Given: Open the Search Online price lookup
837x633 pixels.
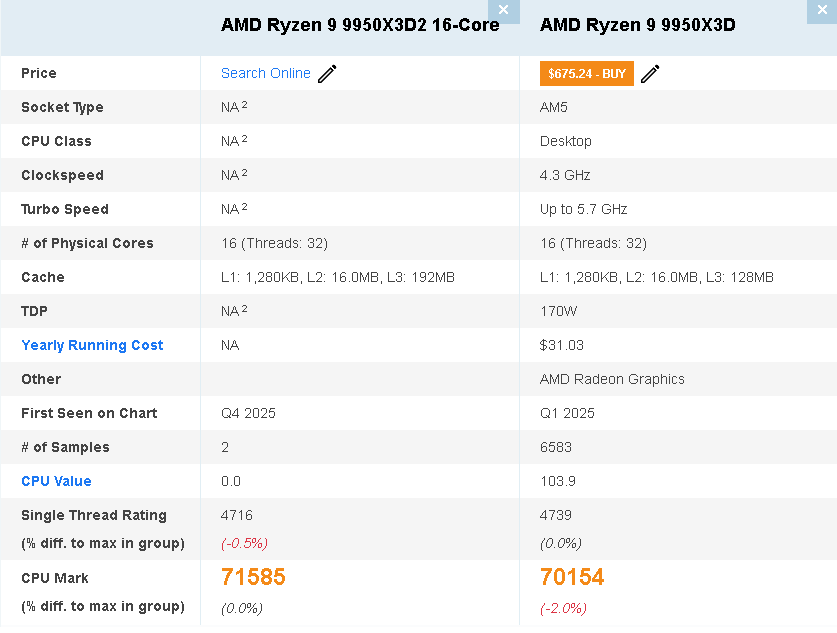Looking at the screenshot, I should tap(265, 73).
